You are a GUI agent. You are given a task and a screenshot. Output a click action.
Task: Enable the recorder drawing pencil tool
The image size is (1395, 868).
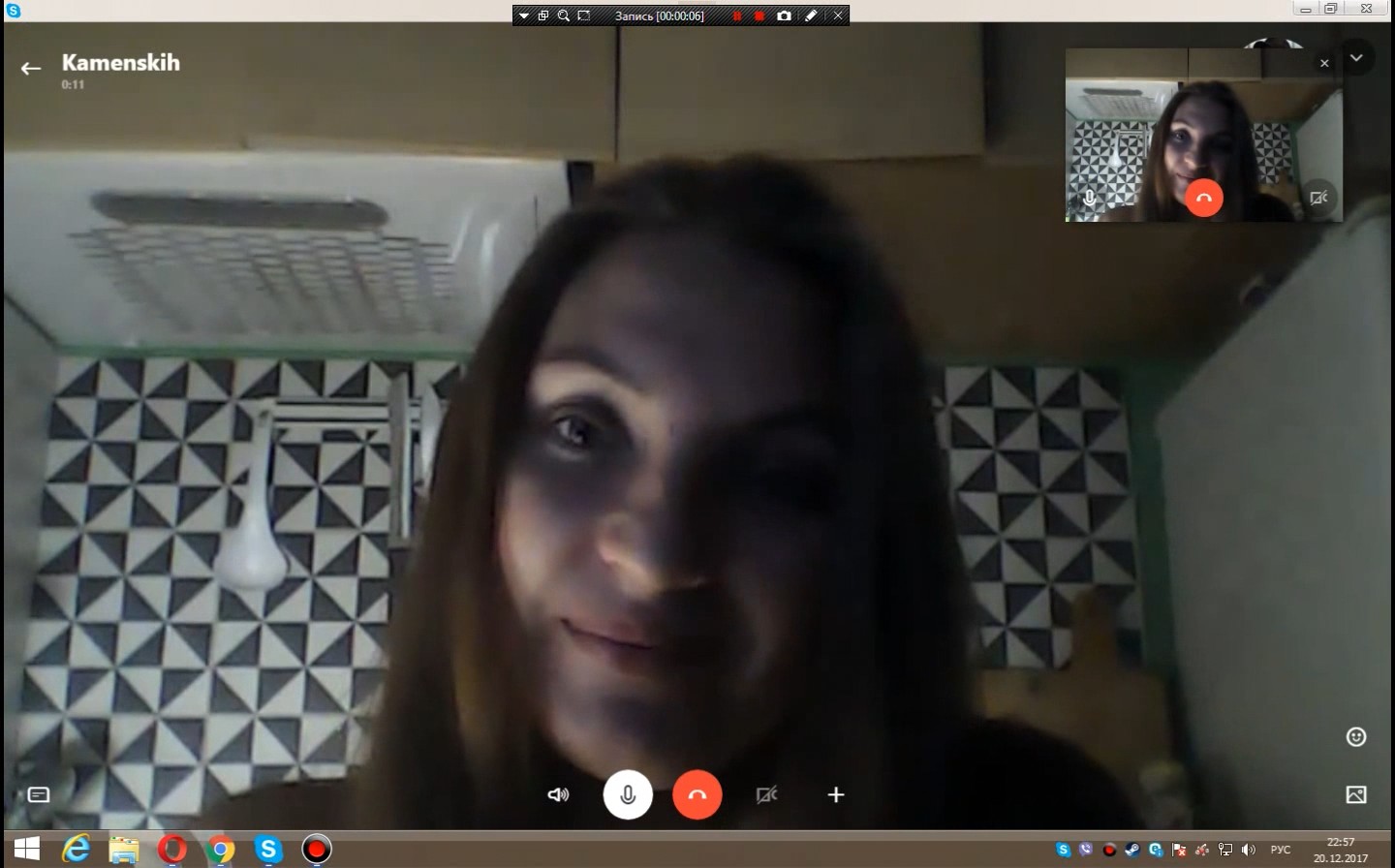[811, 15]
